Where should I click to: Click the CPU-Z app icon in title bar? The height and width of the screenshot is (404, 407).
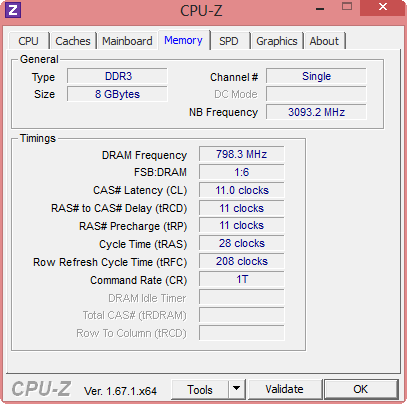13,10
